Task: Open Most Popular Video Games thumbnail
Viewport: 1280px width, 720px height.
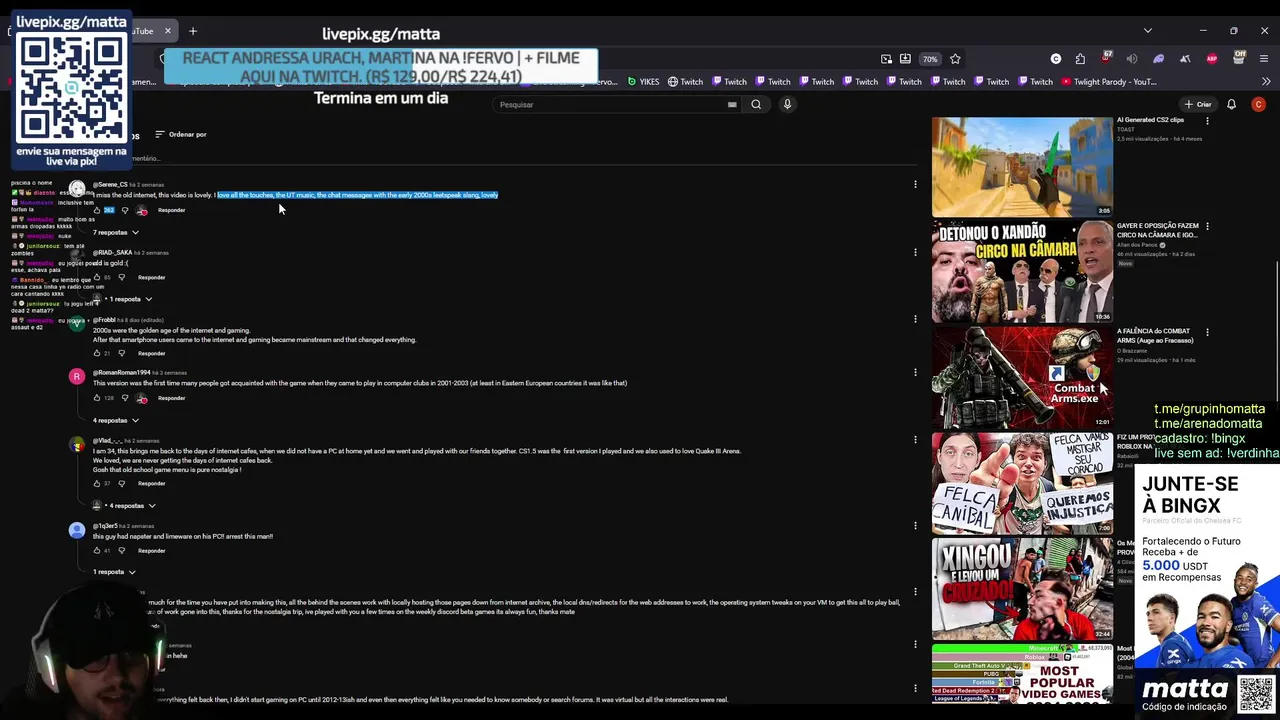Action: pyautogui.click(x=1022, y=674)
